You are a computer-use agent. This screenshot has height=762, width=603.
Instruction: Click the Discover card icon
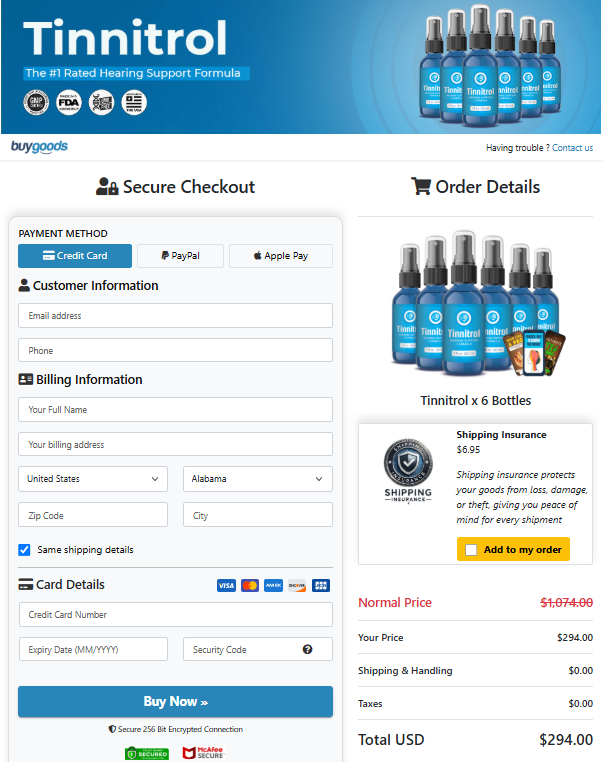(x=297, y=586)
